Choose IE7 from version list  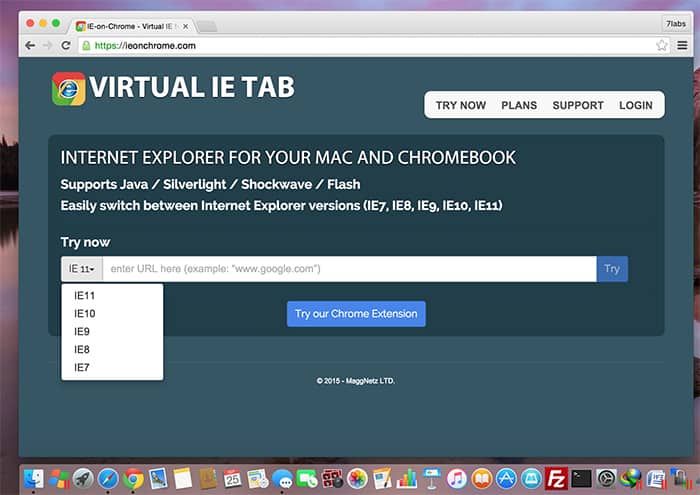(112, 367)
